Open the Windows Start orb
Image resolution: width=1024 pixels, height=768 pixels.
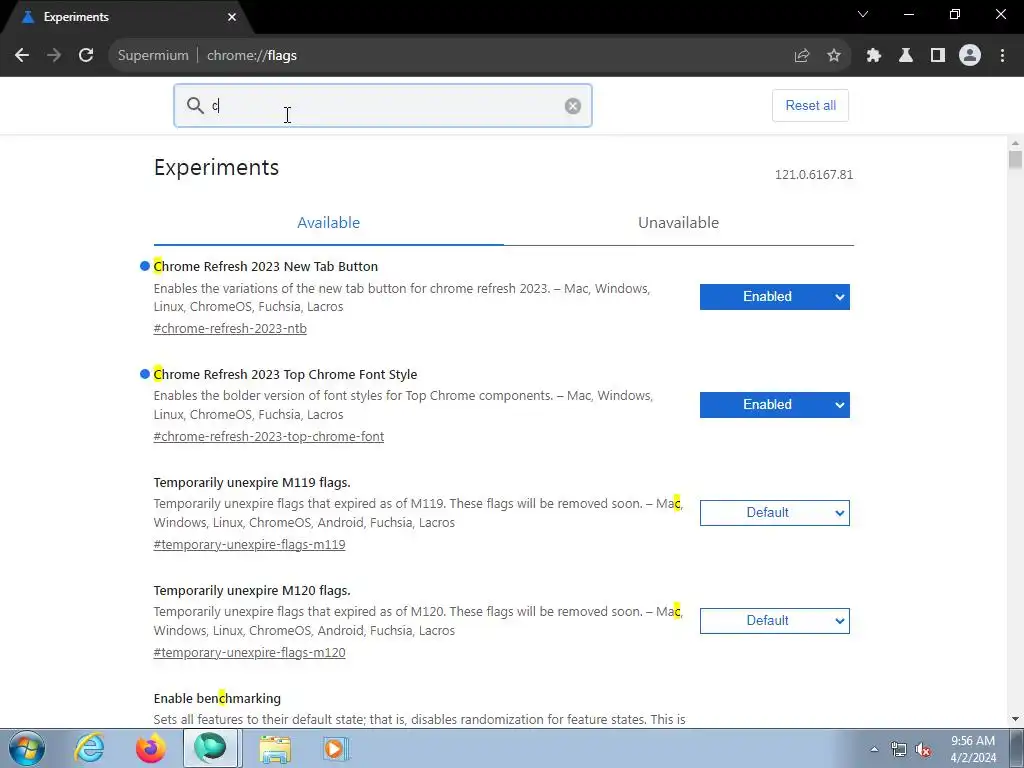click(x=27, y=748)
